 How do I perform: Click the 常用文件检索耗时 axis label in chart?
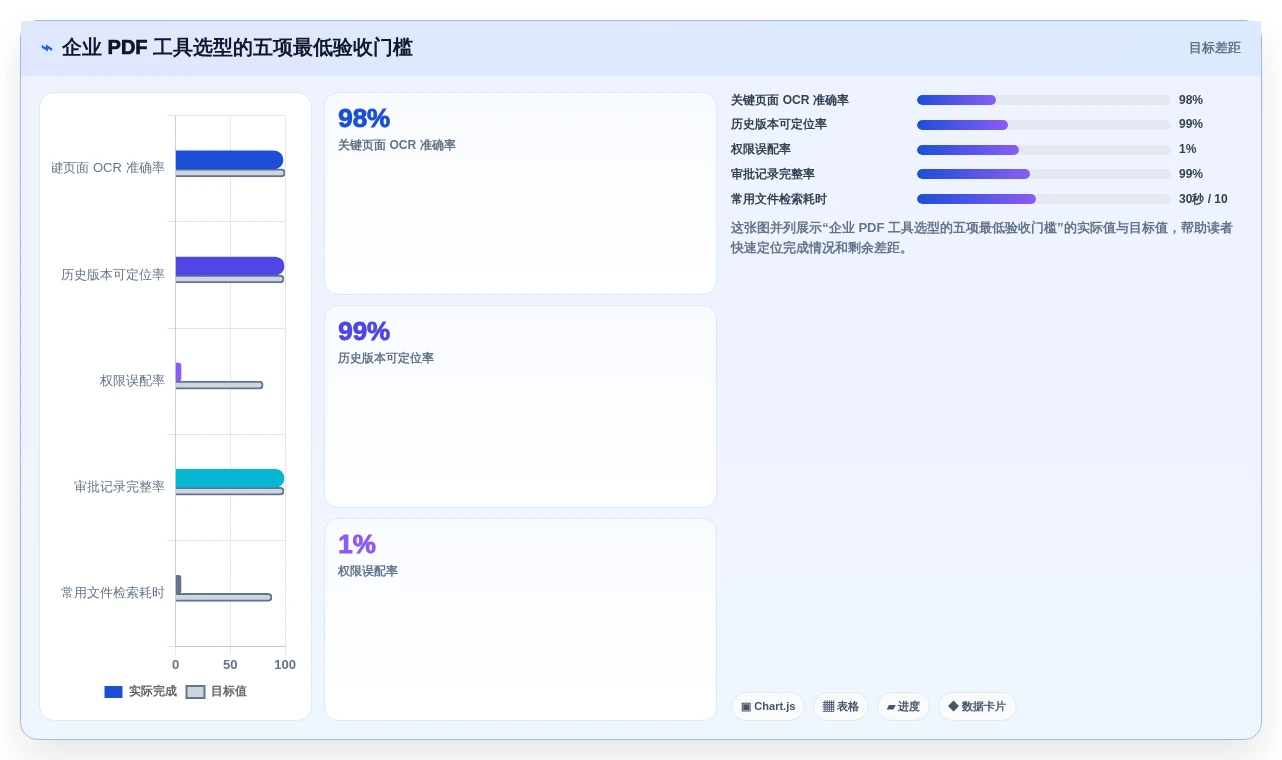click(113, 593)
